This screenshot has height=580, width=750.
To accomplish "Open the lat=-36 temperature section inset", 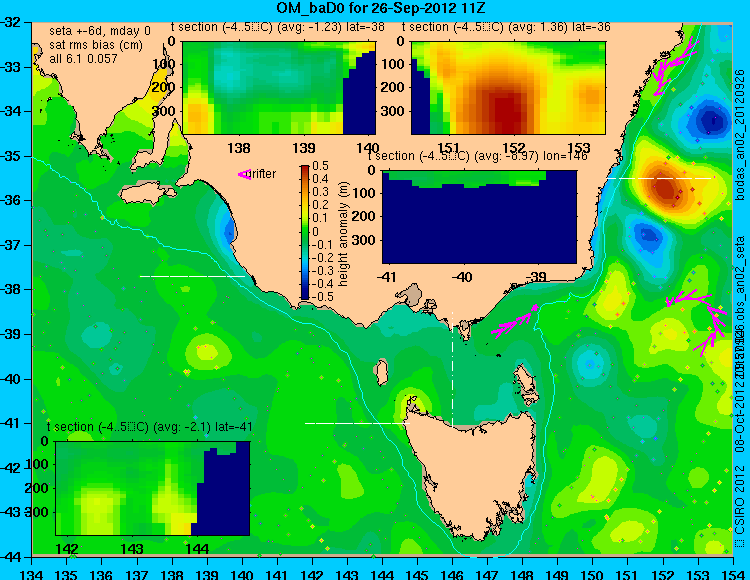I will tap(508, 88).
